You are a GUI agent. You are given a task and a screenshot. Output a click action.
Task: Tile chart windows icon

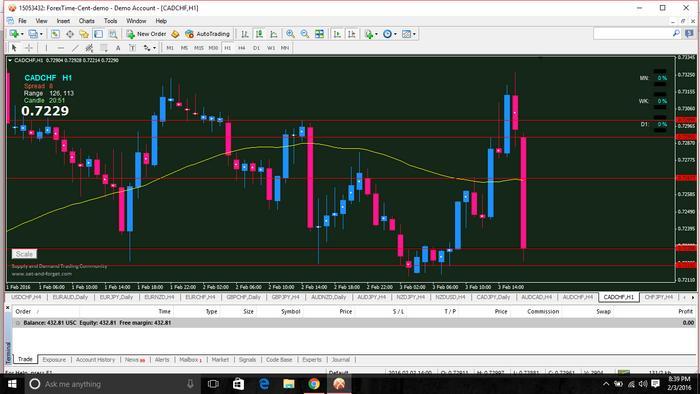[319, 34]
